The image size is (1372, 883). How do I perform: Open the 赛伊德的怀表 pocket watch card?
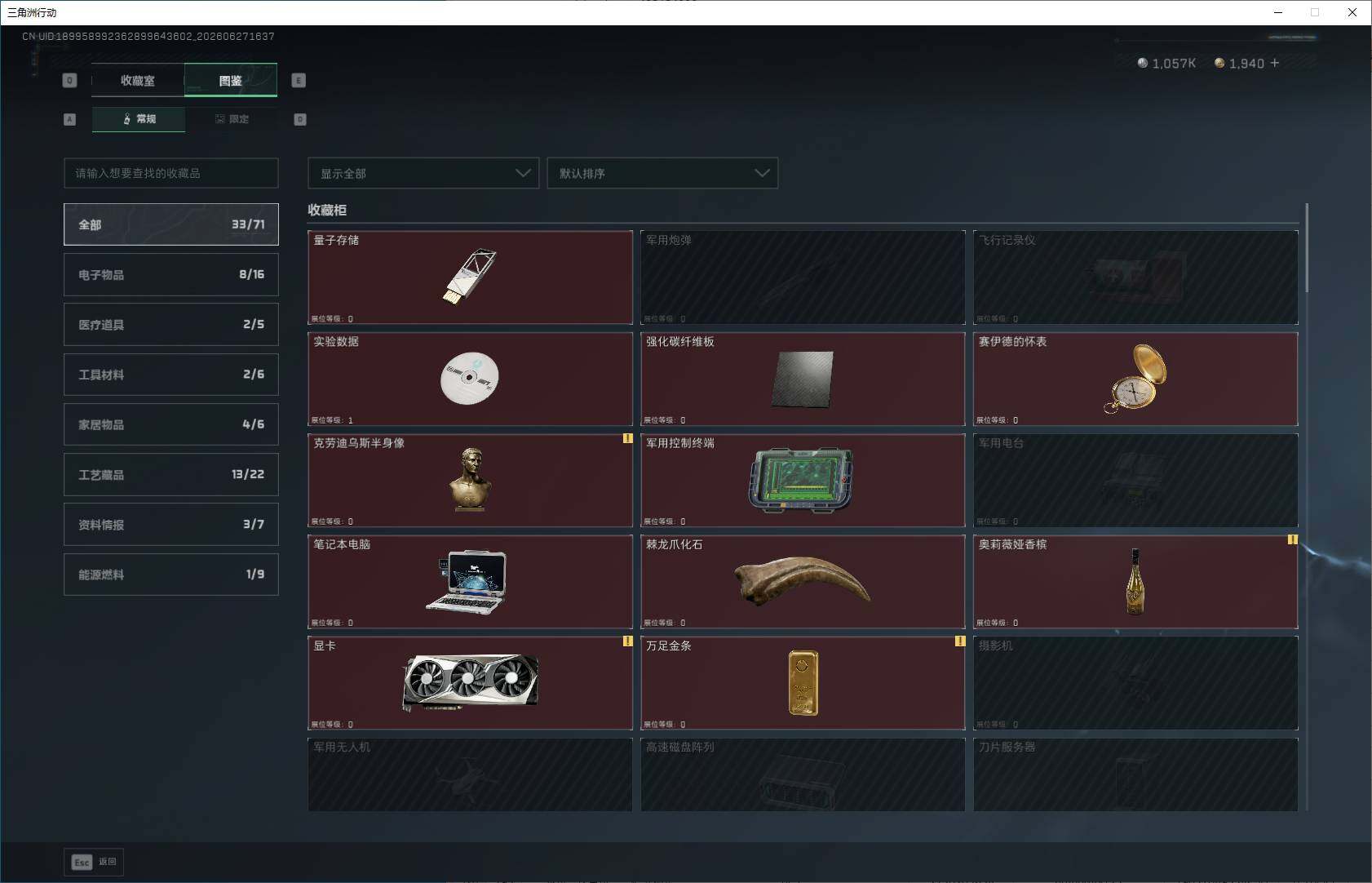point(1135,379)
